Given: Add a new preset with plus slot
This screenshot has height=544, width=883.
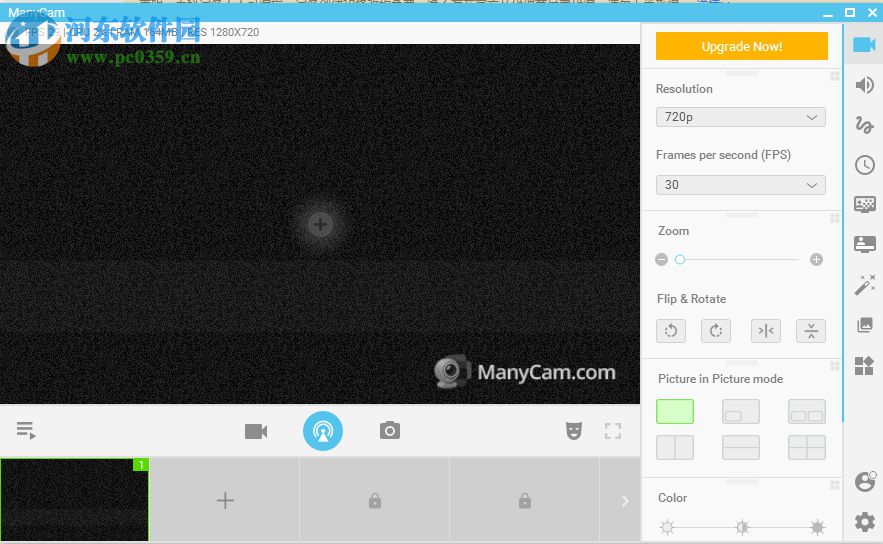Looking at the screenshot, I should pyautogui.click(x=225, y=500).
